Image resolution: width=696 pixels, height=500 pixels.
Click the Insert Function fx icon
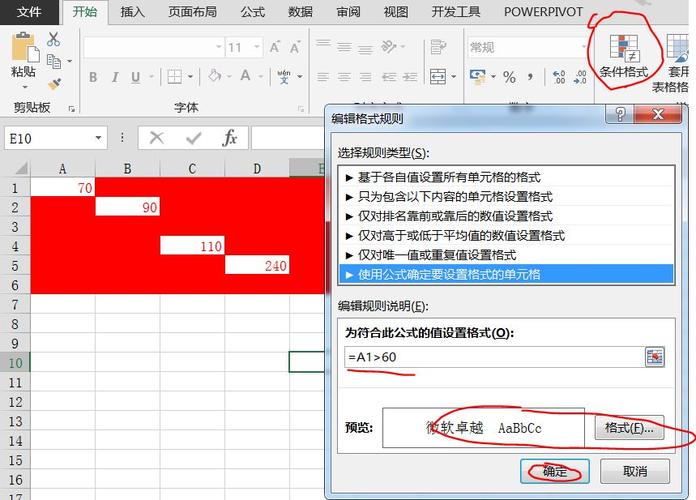tap(229, 138)
